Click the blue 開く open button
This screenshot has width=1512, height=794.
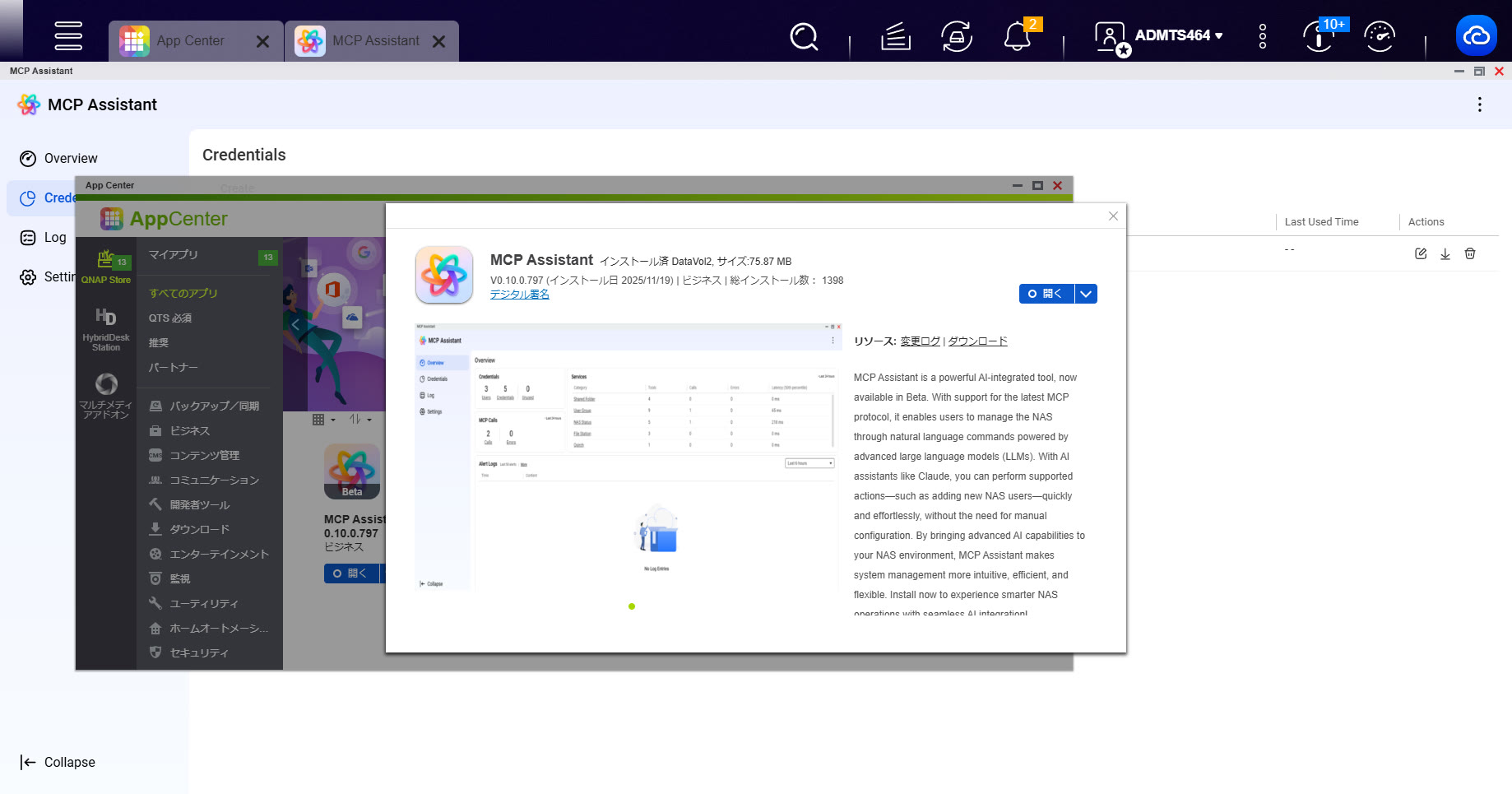[1046, 294]
